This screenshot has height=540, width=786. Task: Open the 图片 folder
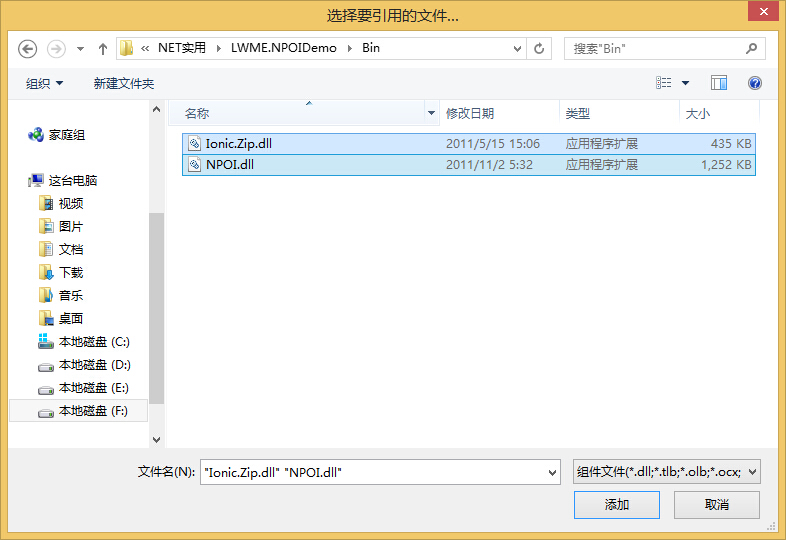[x=71, y=227]
